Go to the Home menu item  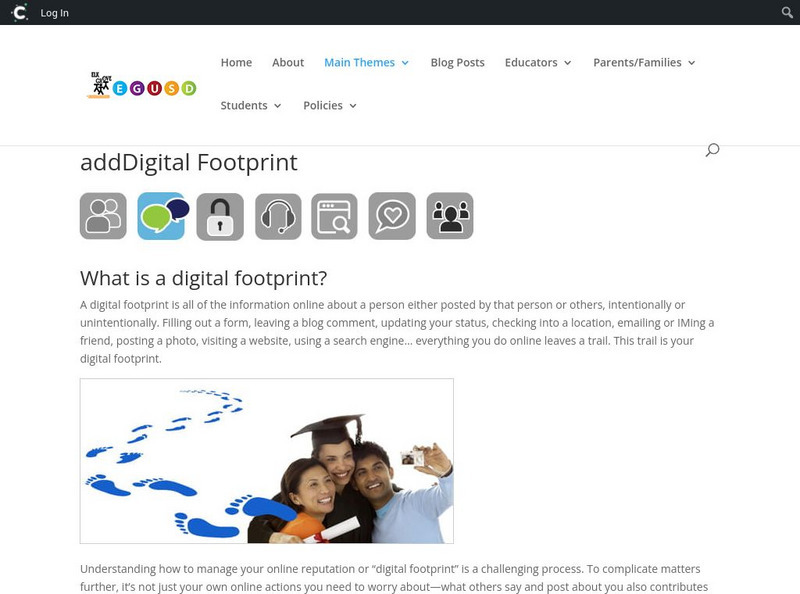(x=236, y=62)
